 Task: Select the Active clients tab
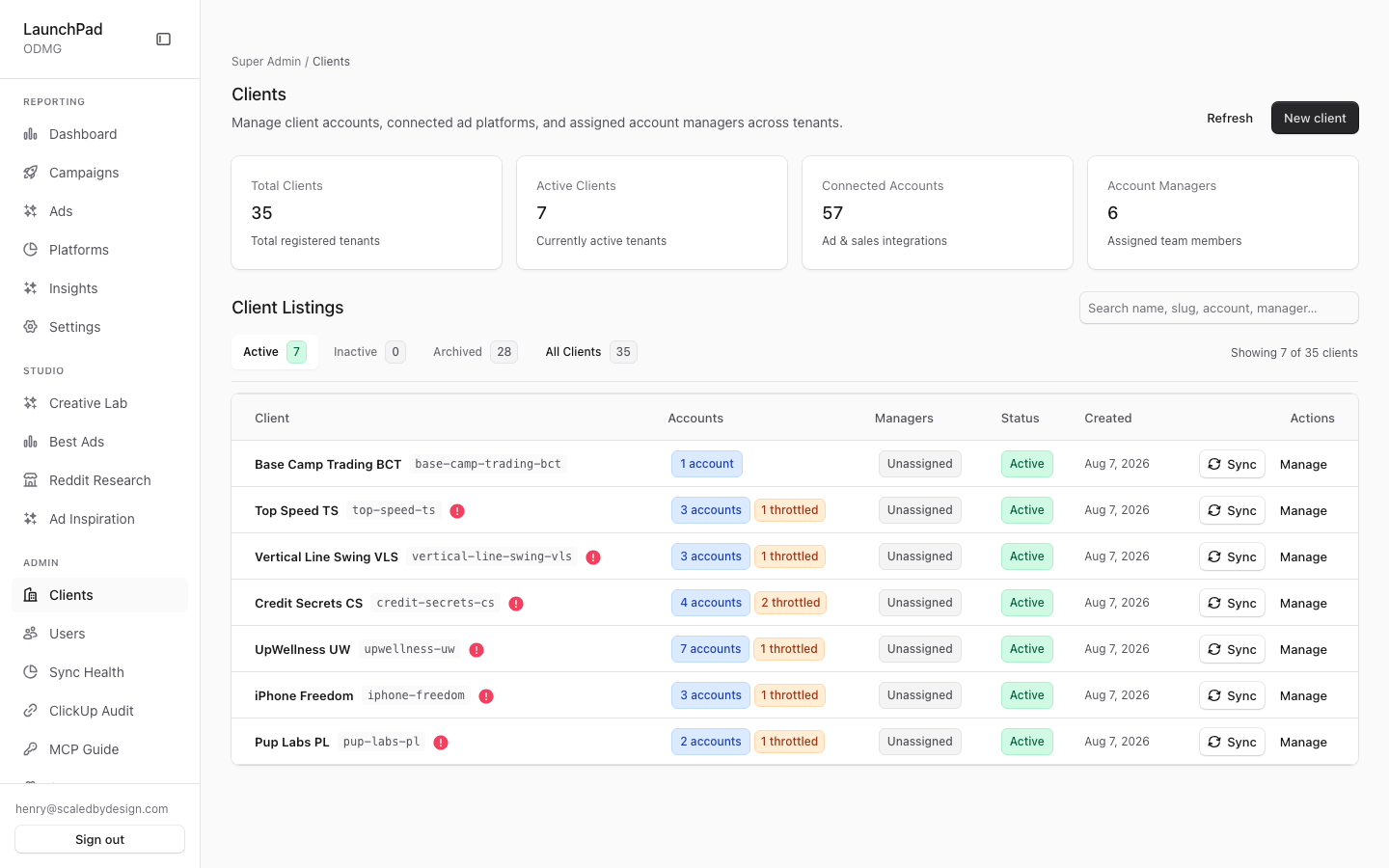pyautogui.click(x=275, y=352)
